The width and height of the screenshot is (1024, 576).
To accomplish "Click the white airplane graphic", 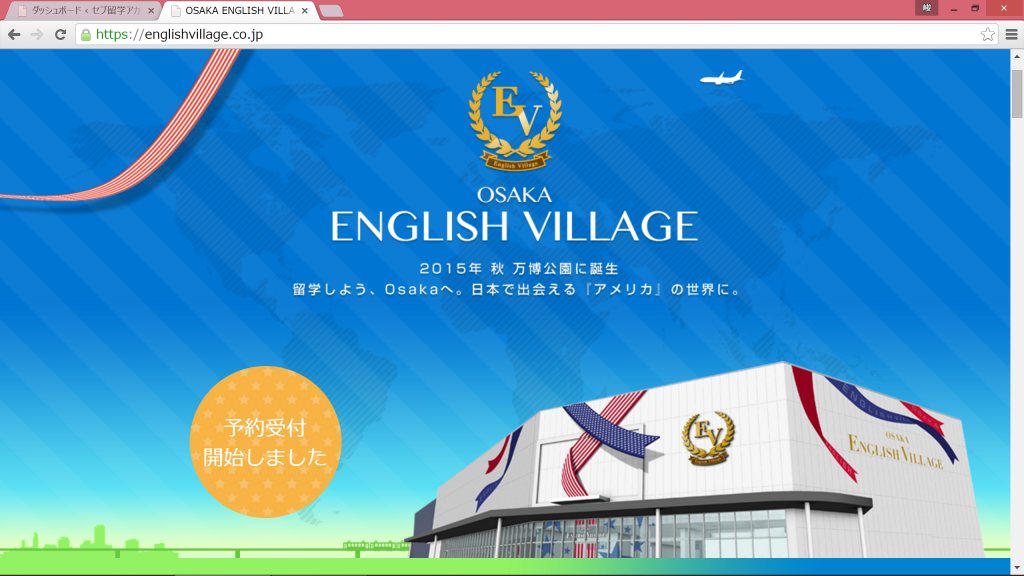I will 722,78.
